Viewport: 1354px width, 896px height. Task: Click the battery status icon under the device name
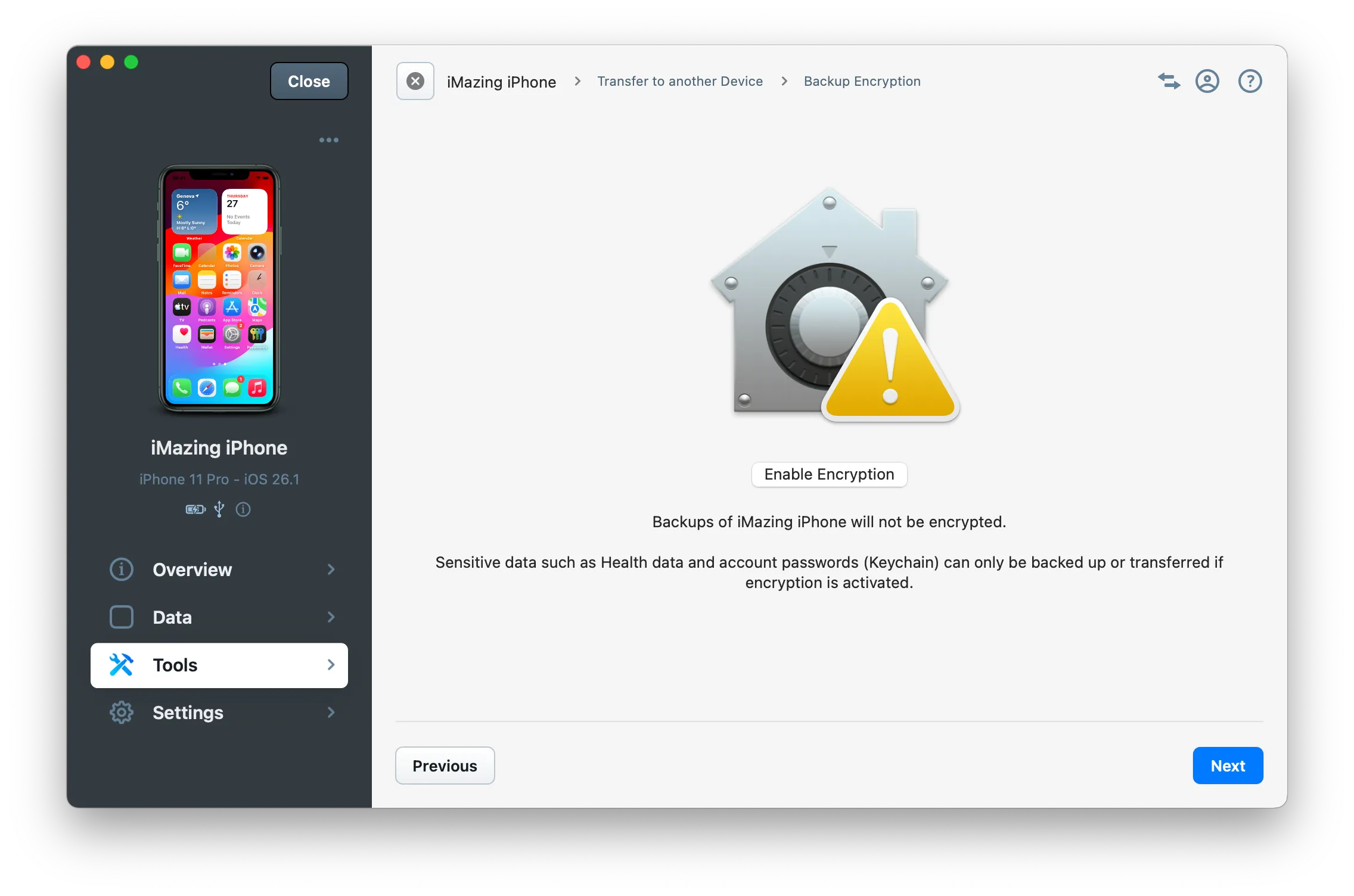(195, 509)
